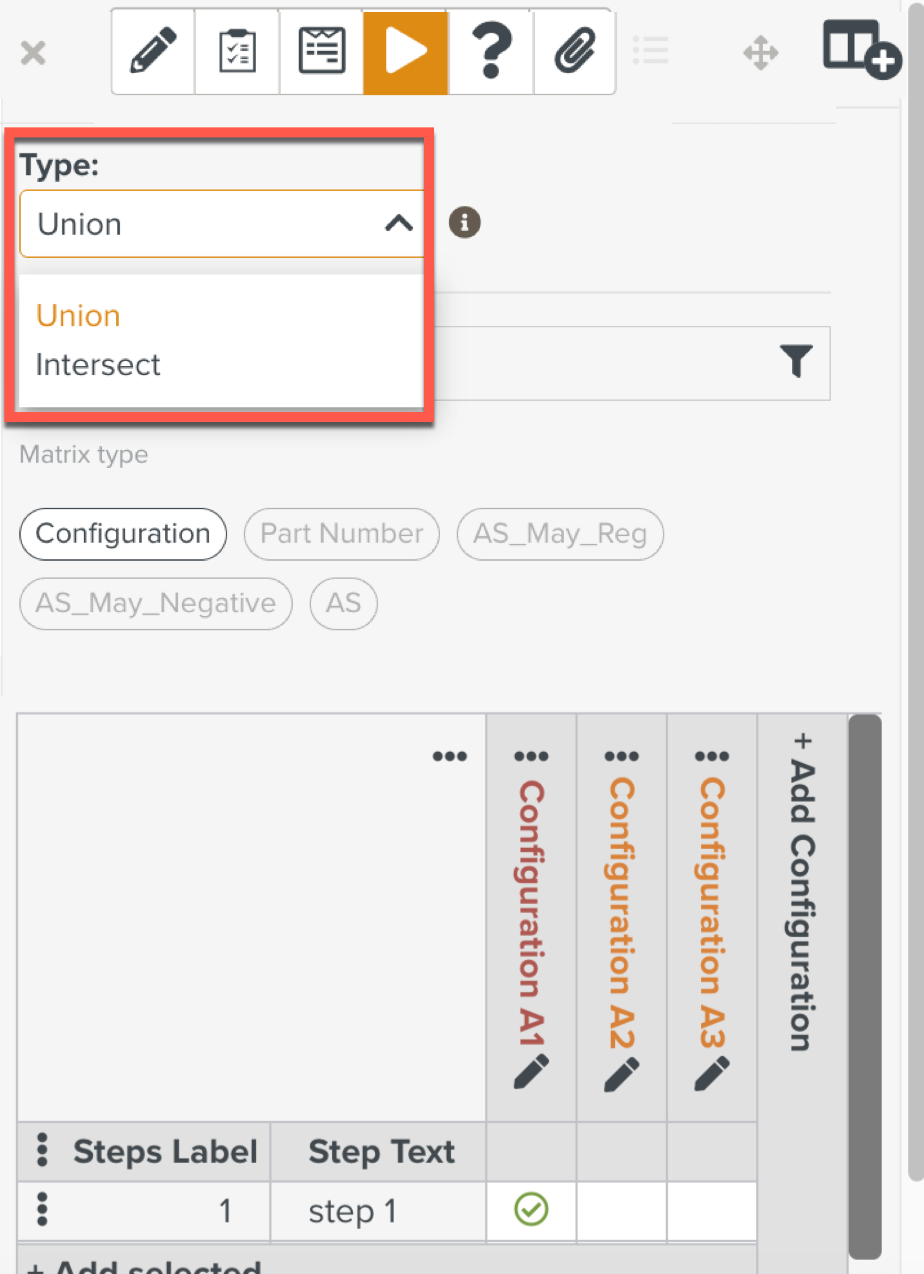Select the Part Number matrix type chip

341,534
